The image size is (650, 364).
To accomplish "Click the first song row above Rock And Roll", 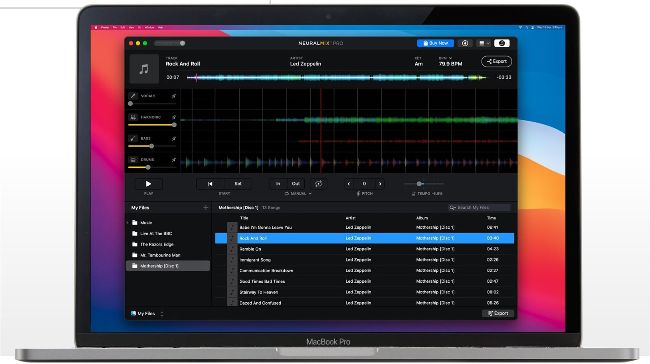I will (364, 228).
